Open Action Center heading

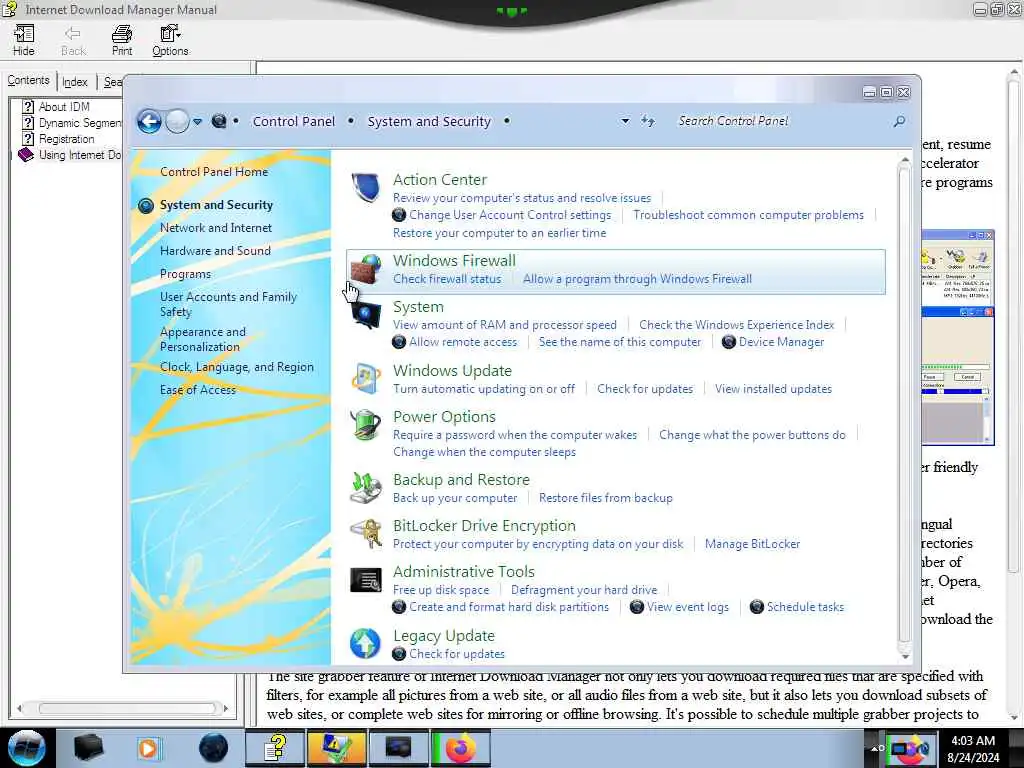440,180
